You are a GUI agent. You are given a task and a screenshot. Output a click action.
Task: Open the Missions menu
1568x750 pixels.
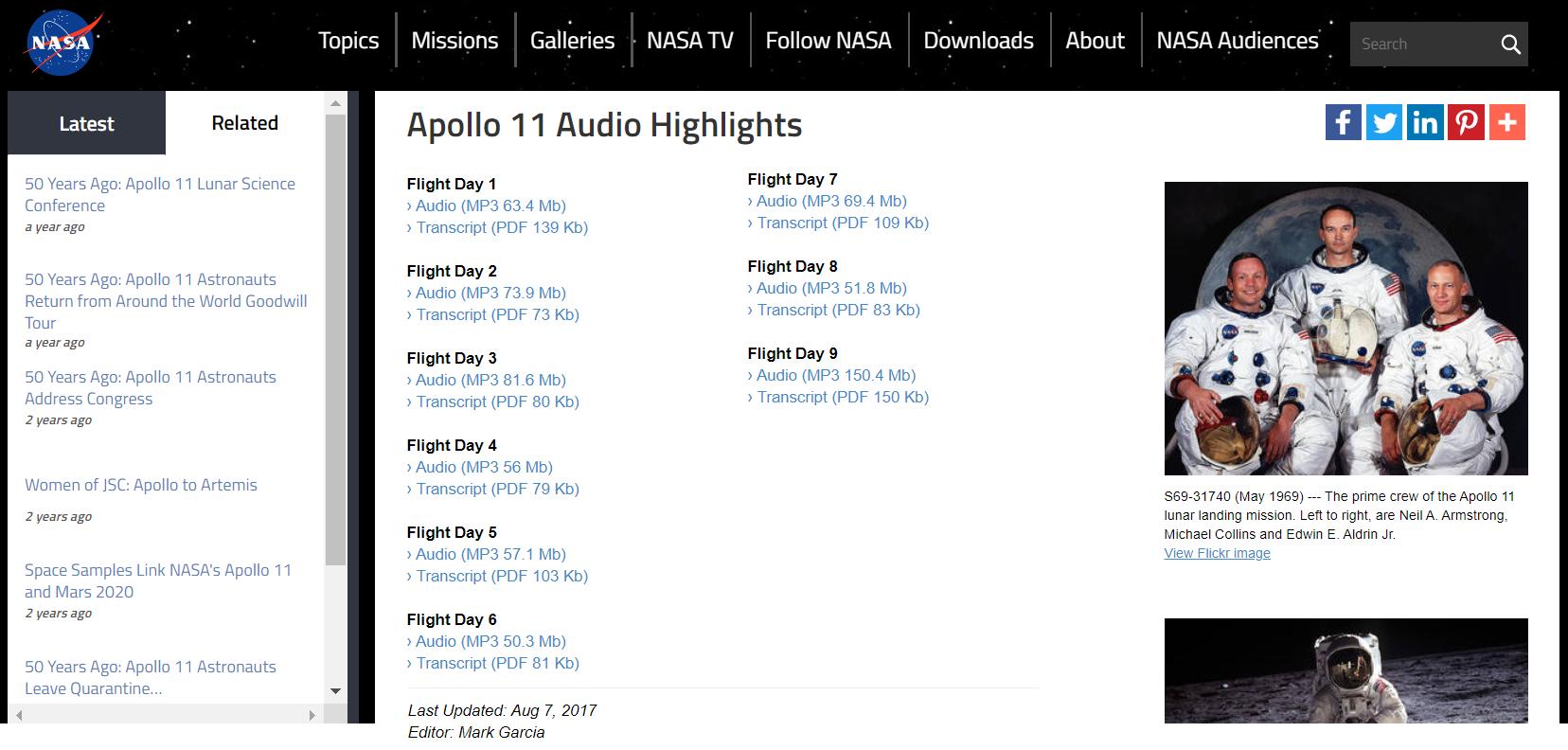coord(454,41)
